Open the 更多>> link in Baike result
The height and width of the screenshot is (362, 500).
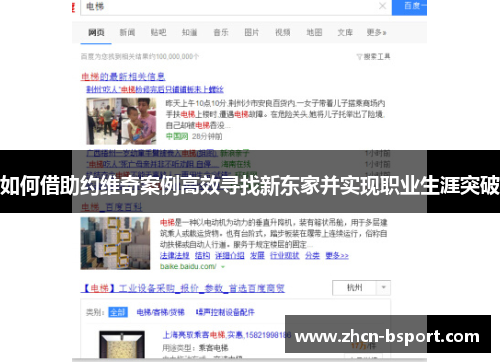[337, 256]
